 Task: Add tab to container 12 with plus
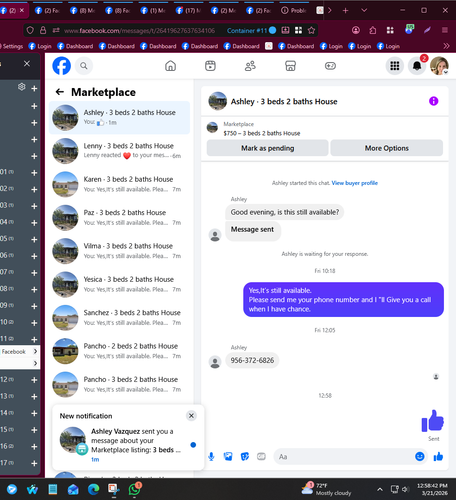[x=34, y=380]
